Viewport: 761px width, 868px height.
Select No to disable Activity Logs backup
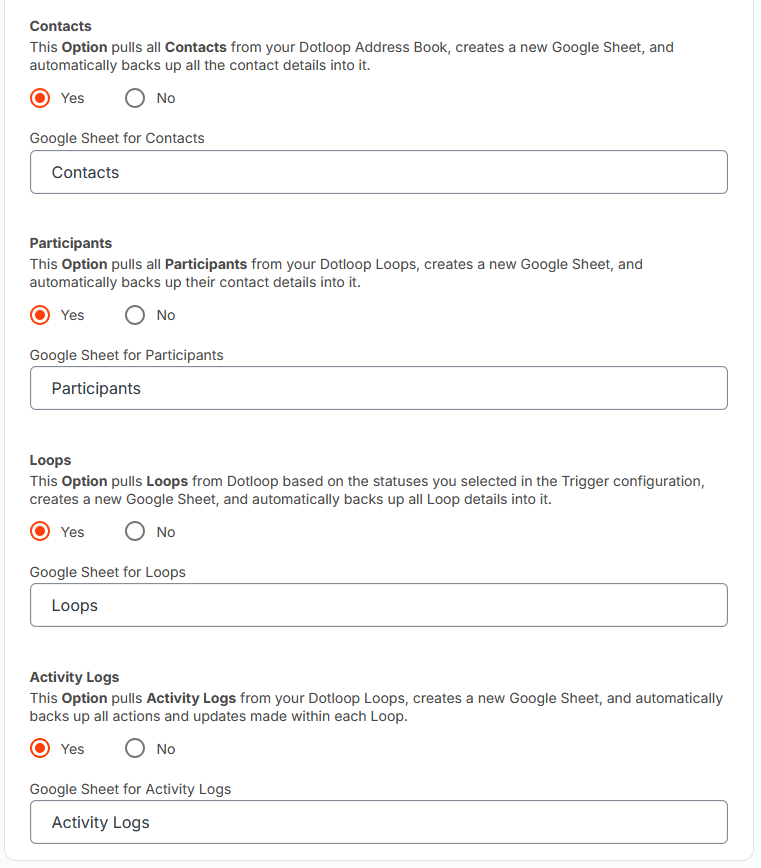(x=135, y=749)
